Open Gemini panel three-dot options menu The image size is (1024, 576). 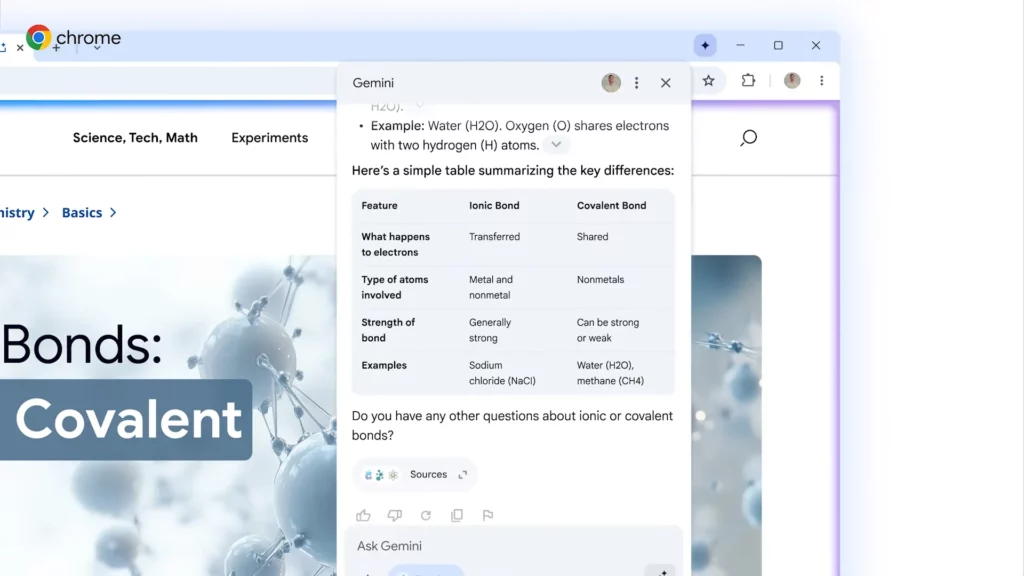pyautogui.click(x=637, y=83)
